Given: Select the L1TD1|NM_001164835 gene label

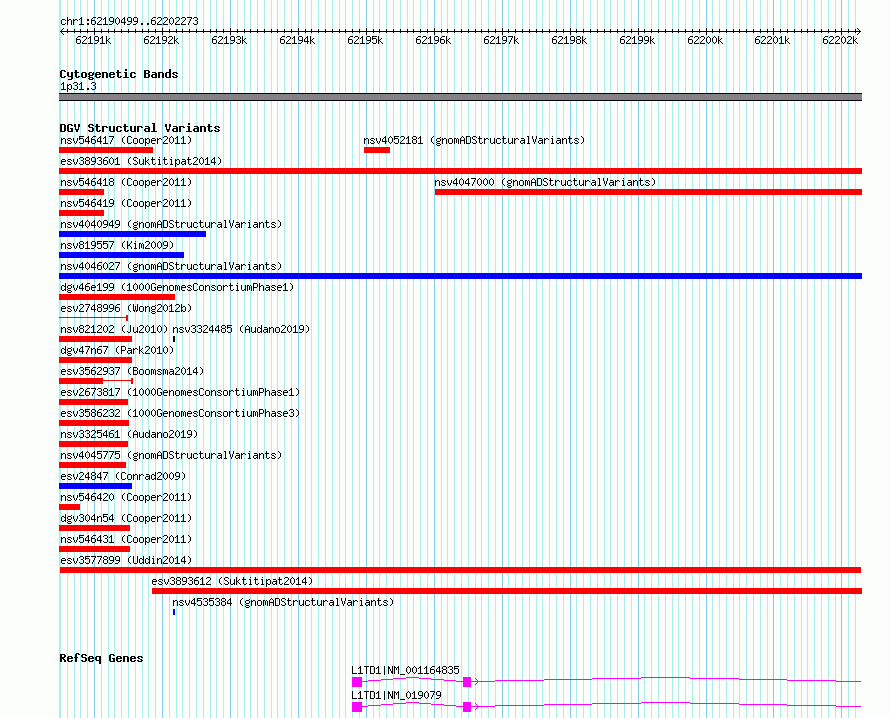Looking at the screenshot, I should coord(405,670).
